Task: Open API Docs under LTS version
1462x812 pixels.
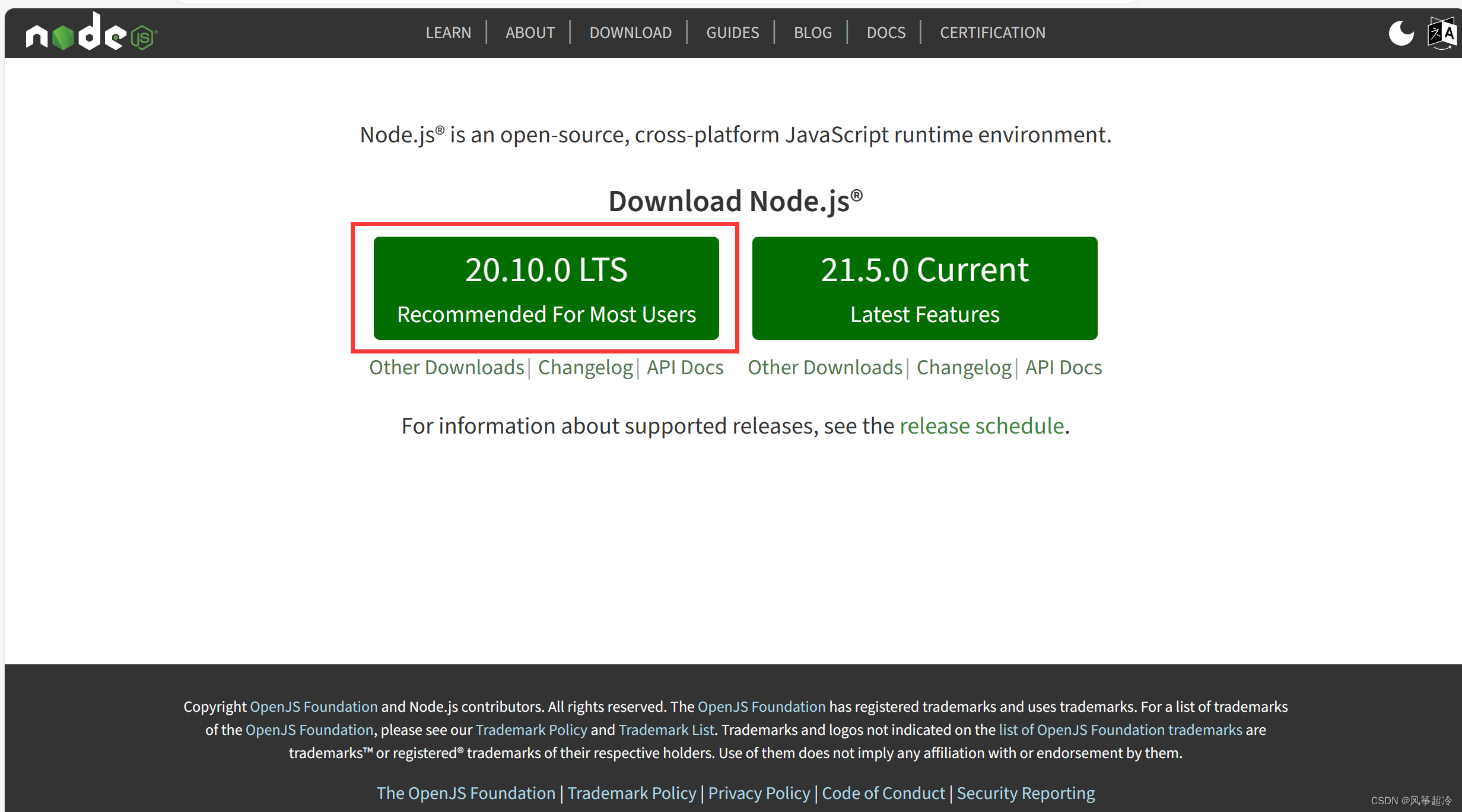Action: [685, 368]
